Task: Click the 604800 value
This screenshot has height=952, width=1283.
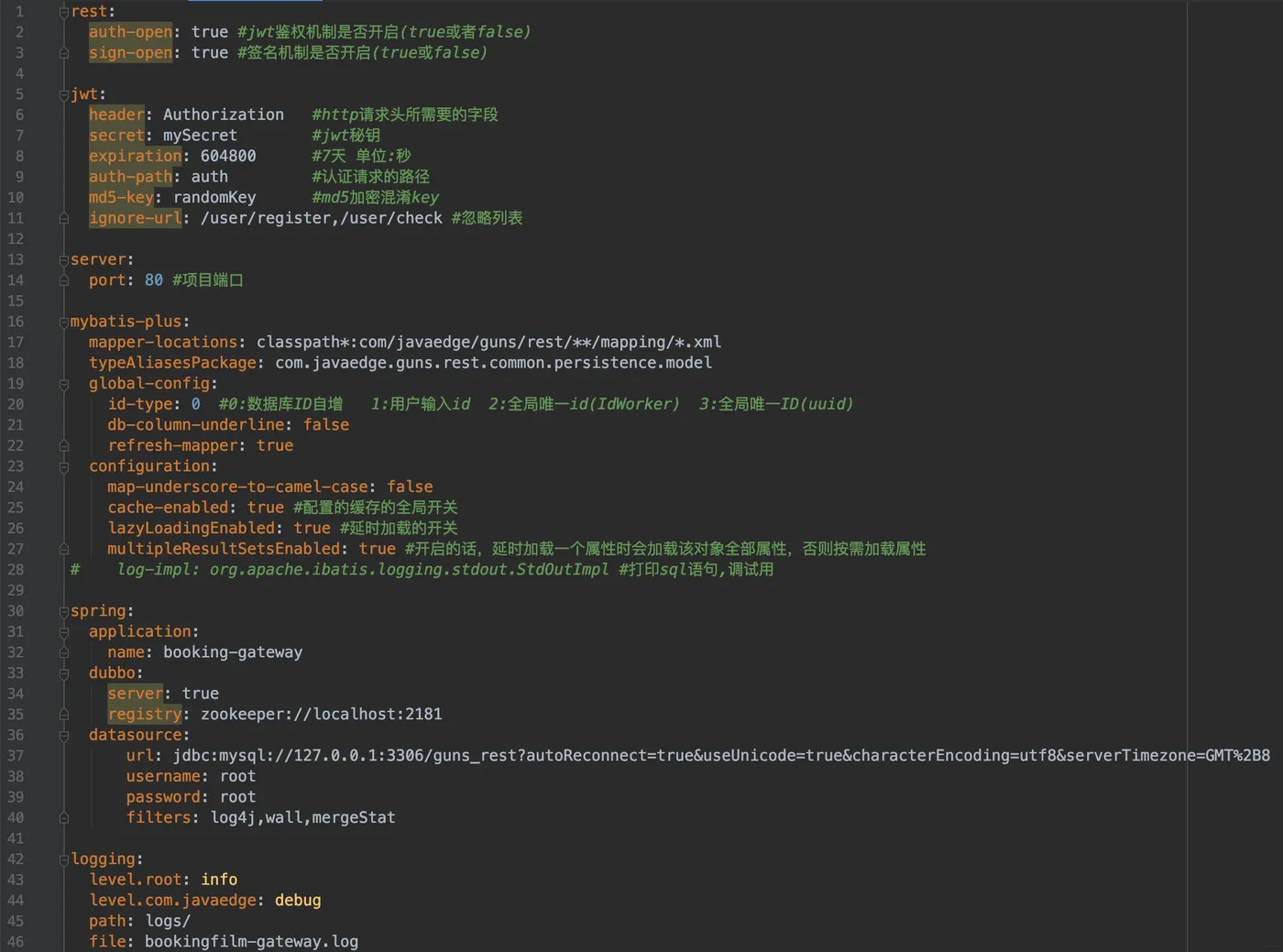Action: click(x=228, y=157)
